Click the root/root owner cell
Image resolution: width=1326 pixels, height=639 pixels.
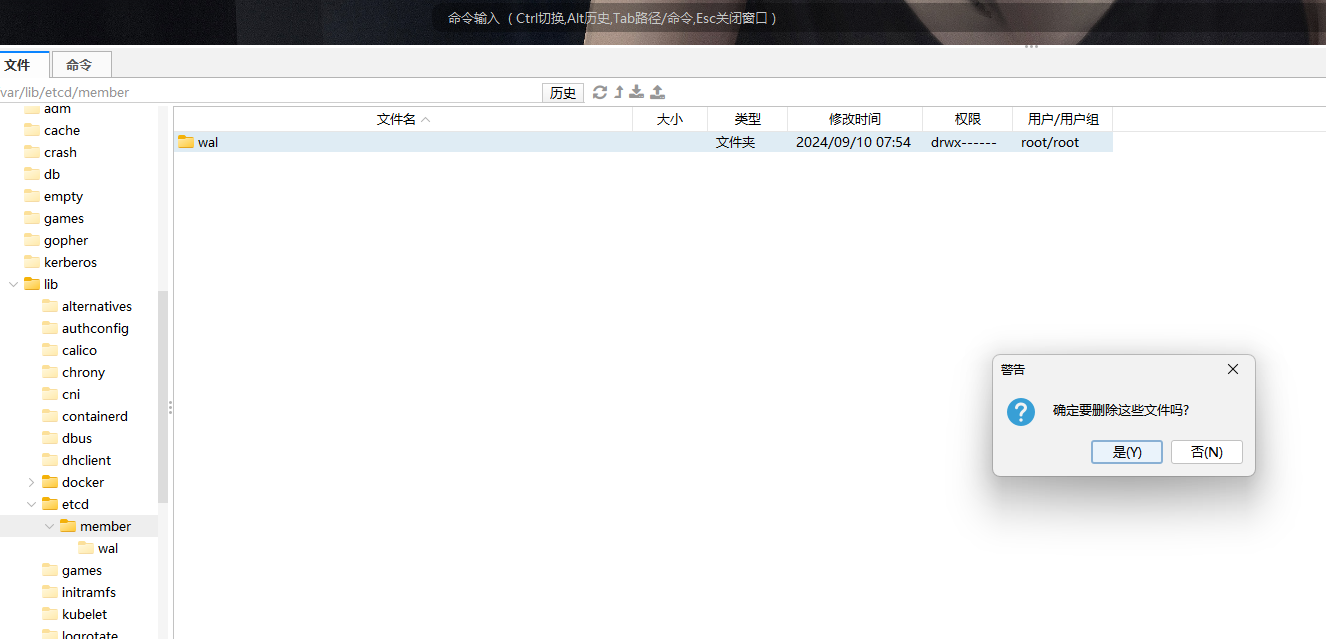pos(1050,142)
